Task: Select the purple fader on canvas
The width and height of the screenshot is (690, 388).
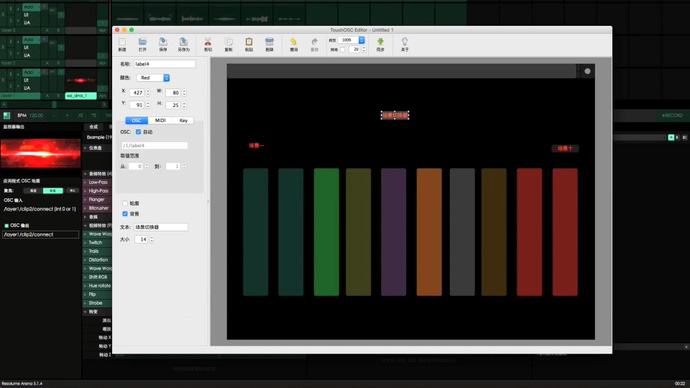Action: point(393,232)
